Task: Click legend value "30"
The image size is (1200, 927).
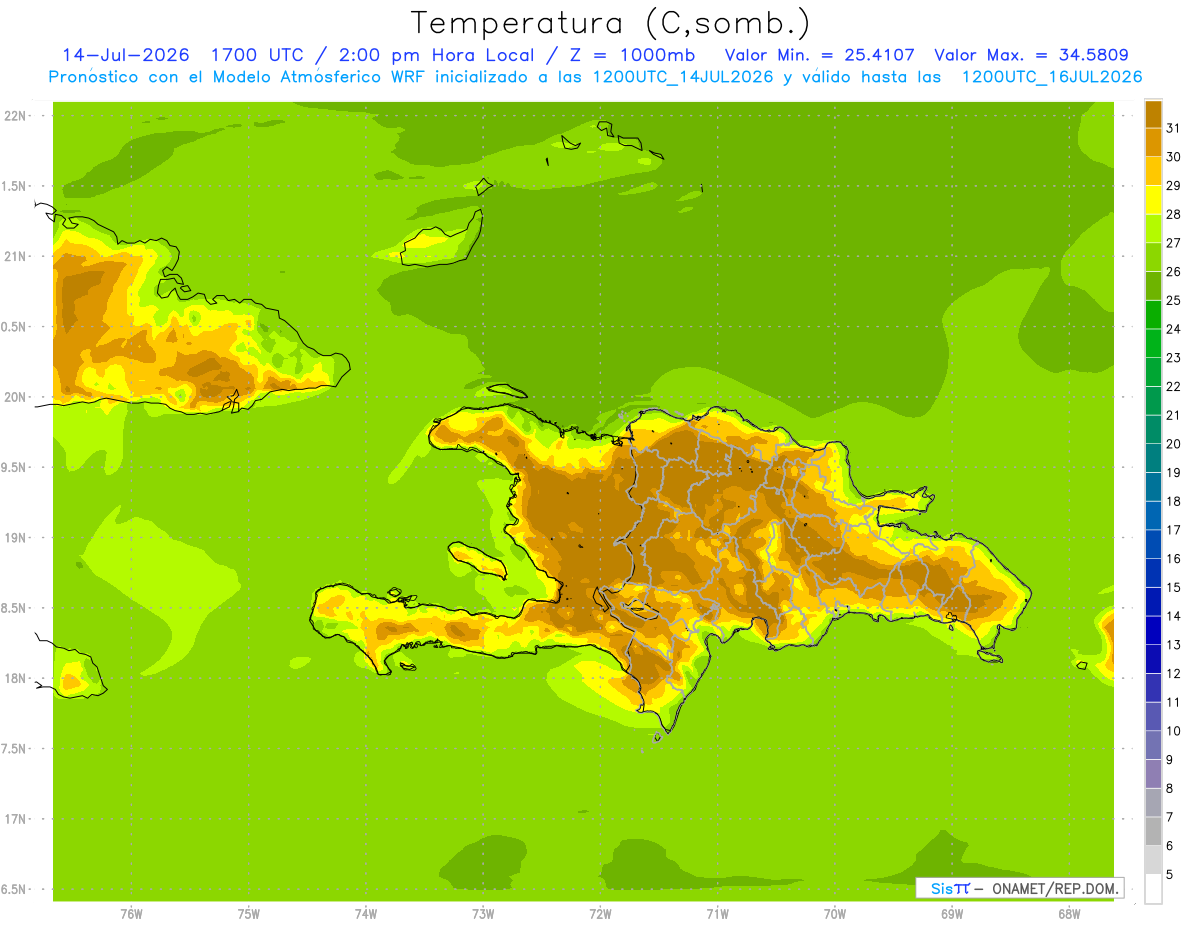Action: 1174,157
